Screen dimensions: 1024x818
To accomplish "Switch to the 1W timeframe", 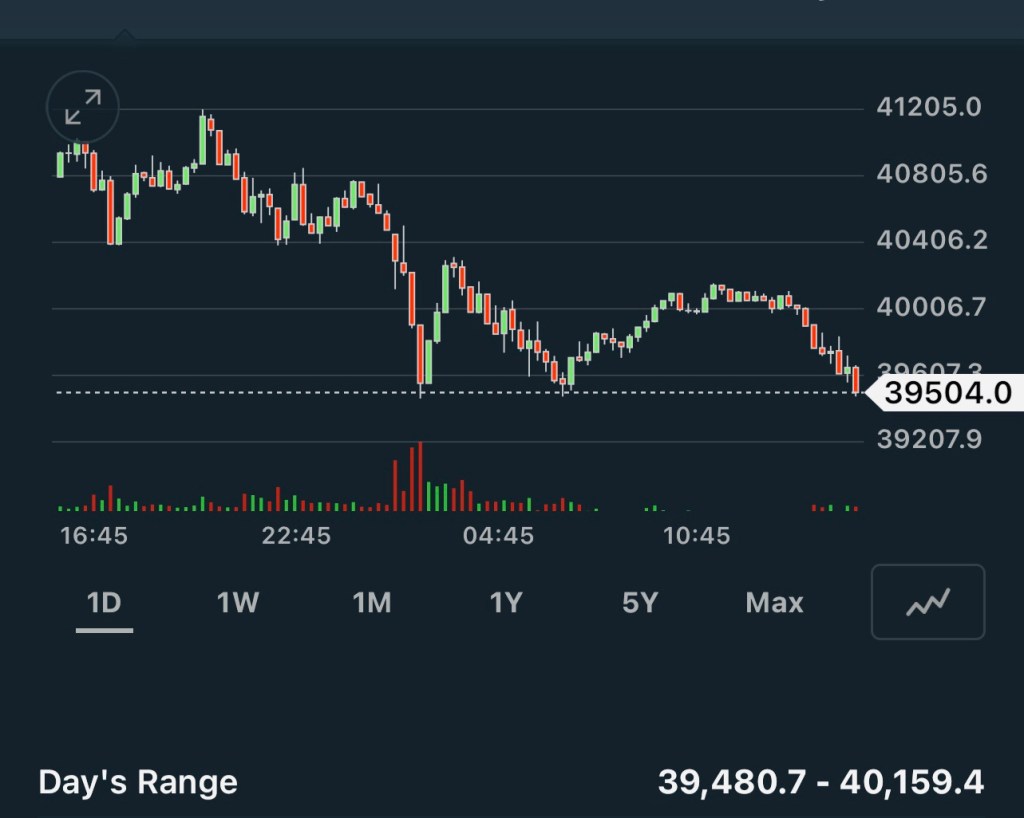I will click(x=238, y=603).
